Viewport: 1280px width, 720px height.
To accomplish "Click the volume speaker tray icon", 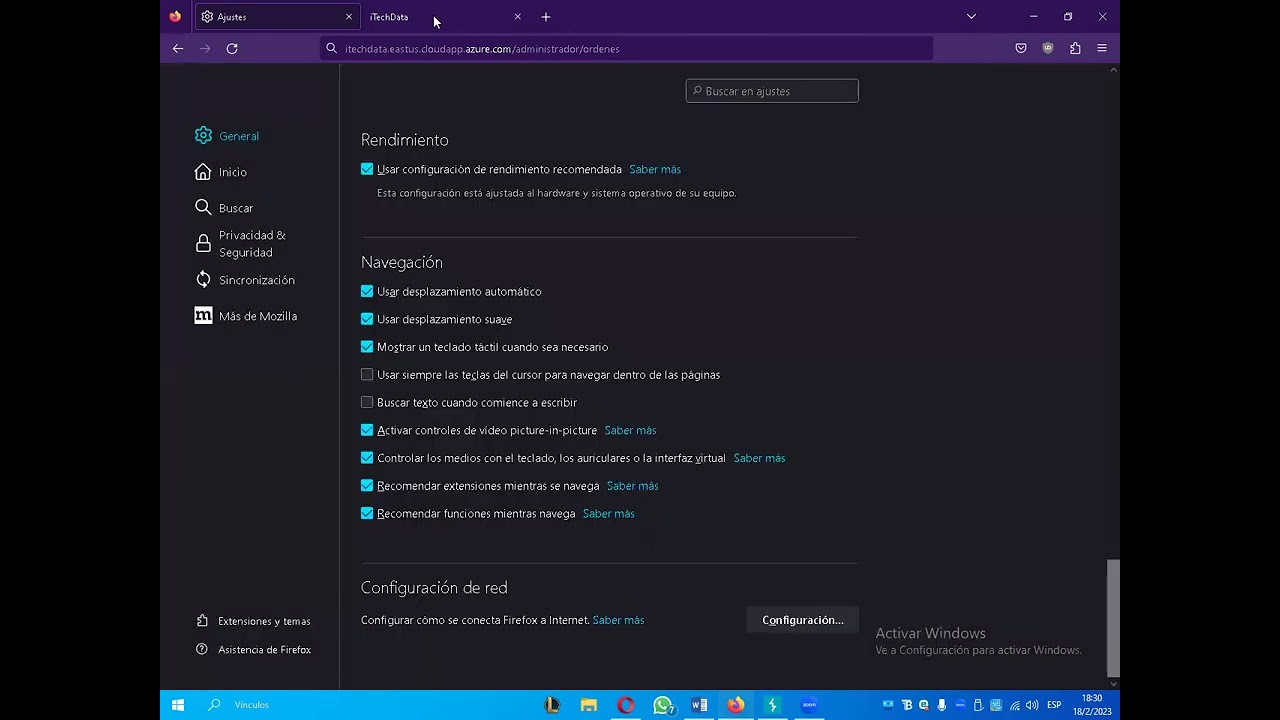I will pyautogui.click(x=1032, y=705).
